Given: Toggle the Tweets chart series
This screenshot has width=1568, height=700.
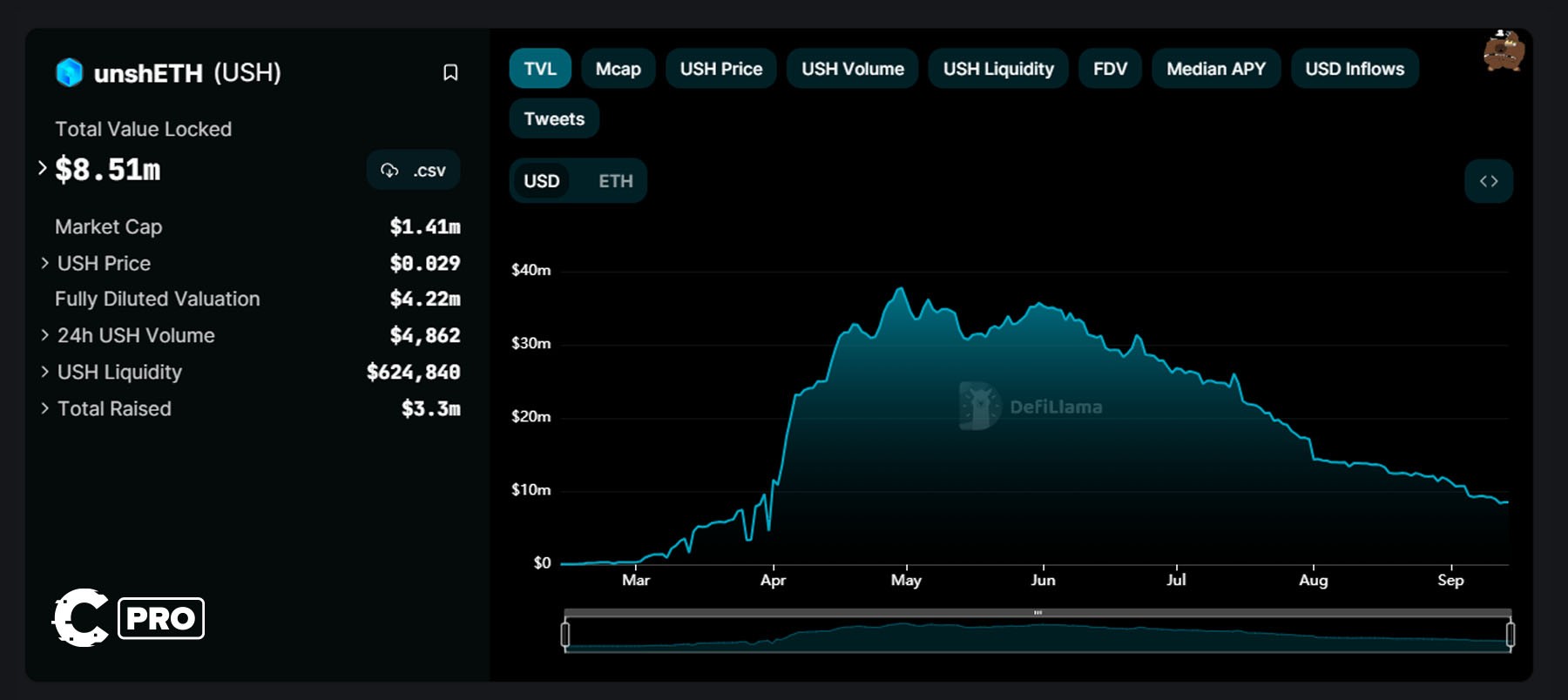Looking at the screenshot, I should pyautogui.click(x=554, y=118).
